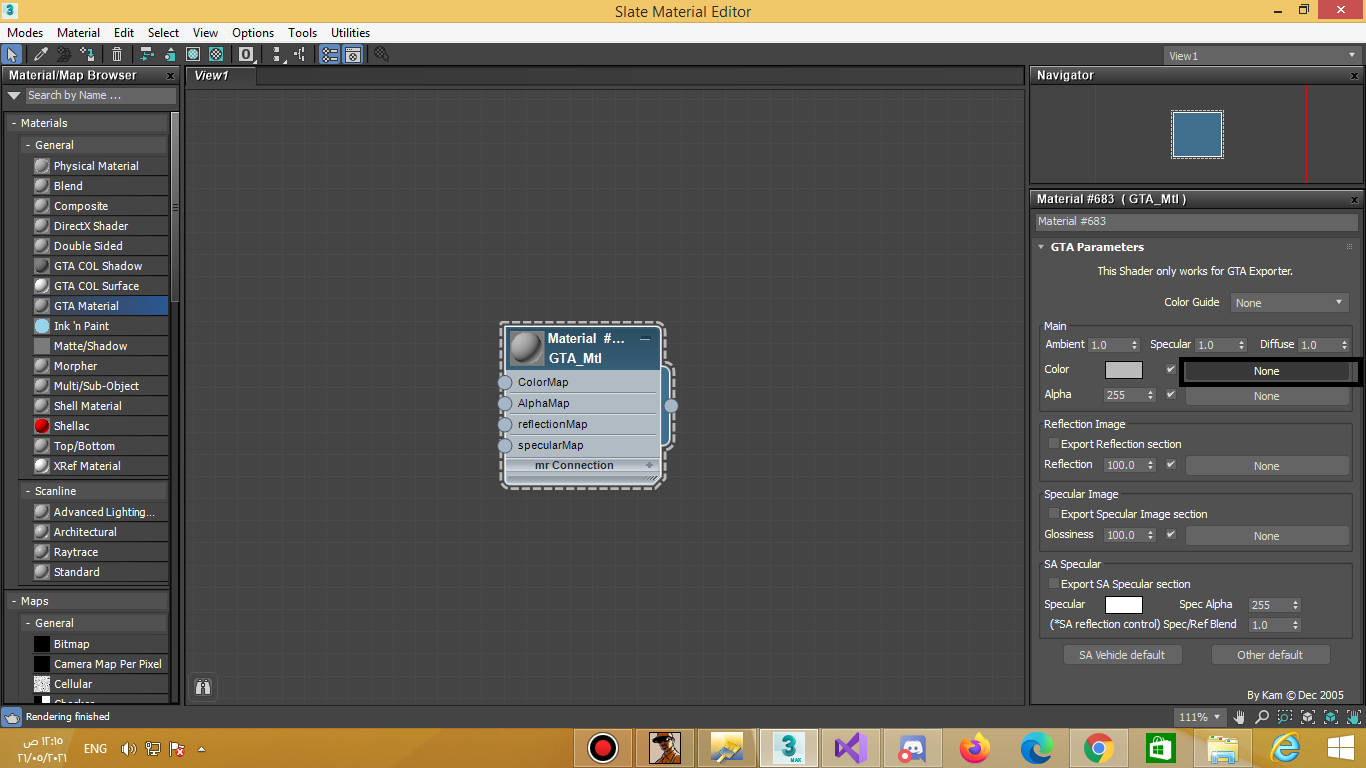Click the binoculars search icon in View1
This screenshot has width=1366, height=768.
point(203,687)
